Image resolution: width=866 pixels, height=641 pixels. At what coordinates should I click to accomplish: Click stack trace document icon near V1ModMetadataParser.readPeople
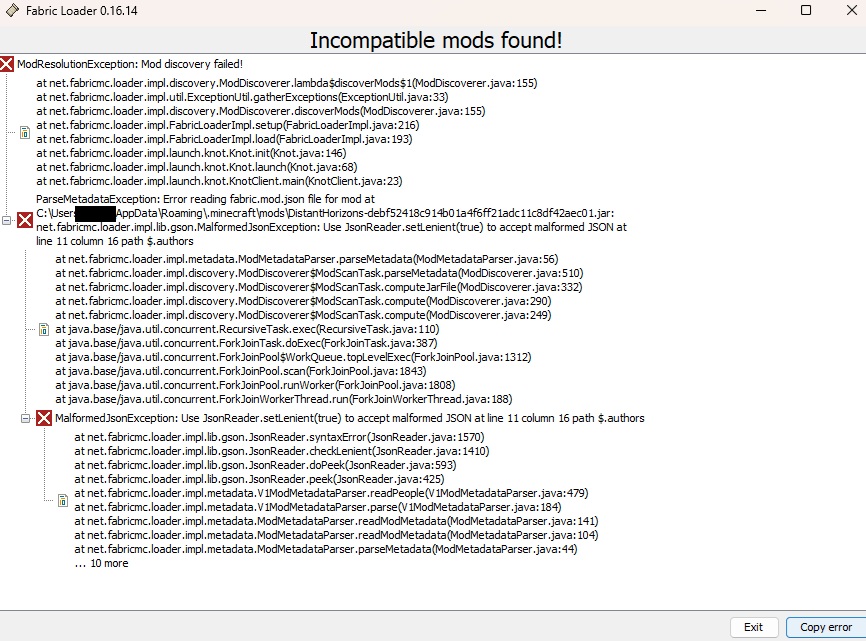[x=63, y=500]
